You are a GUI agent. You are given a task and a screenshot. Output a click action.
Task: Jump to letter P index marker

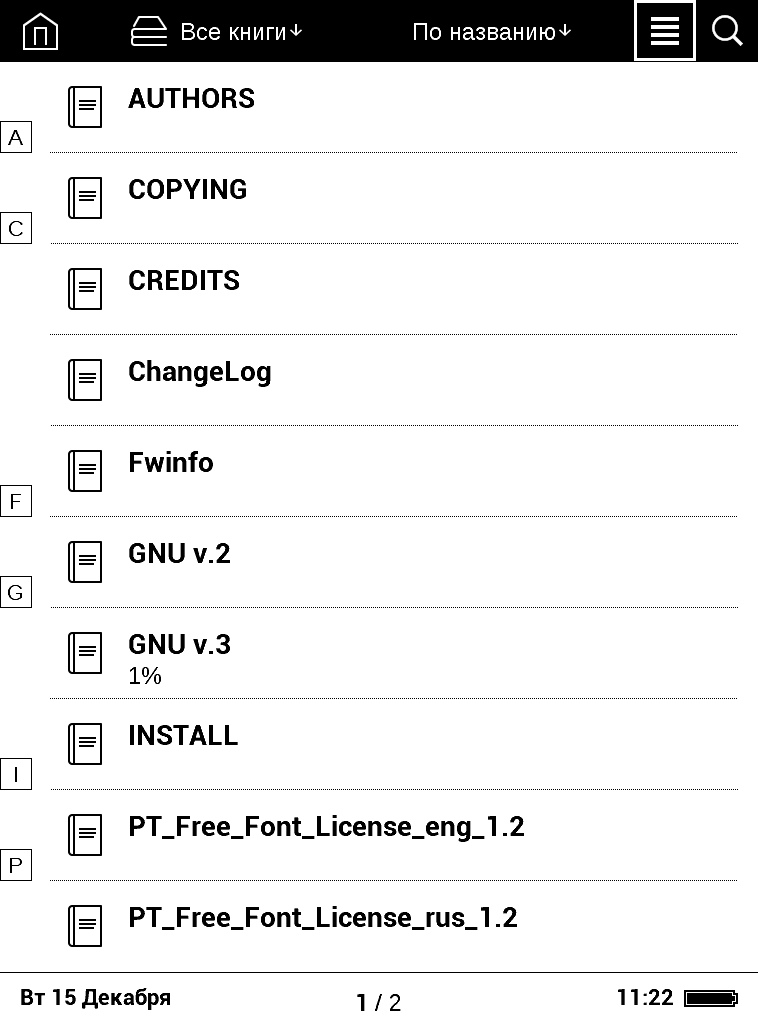coord(16,865)
